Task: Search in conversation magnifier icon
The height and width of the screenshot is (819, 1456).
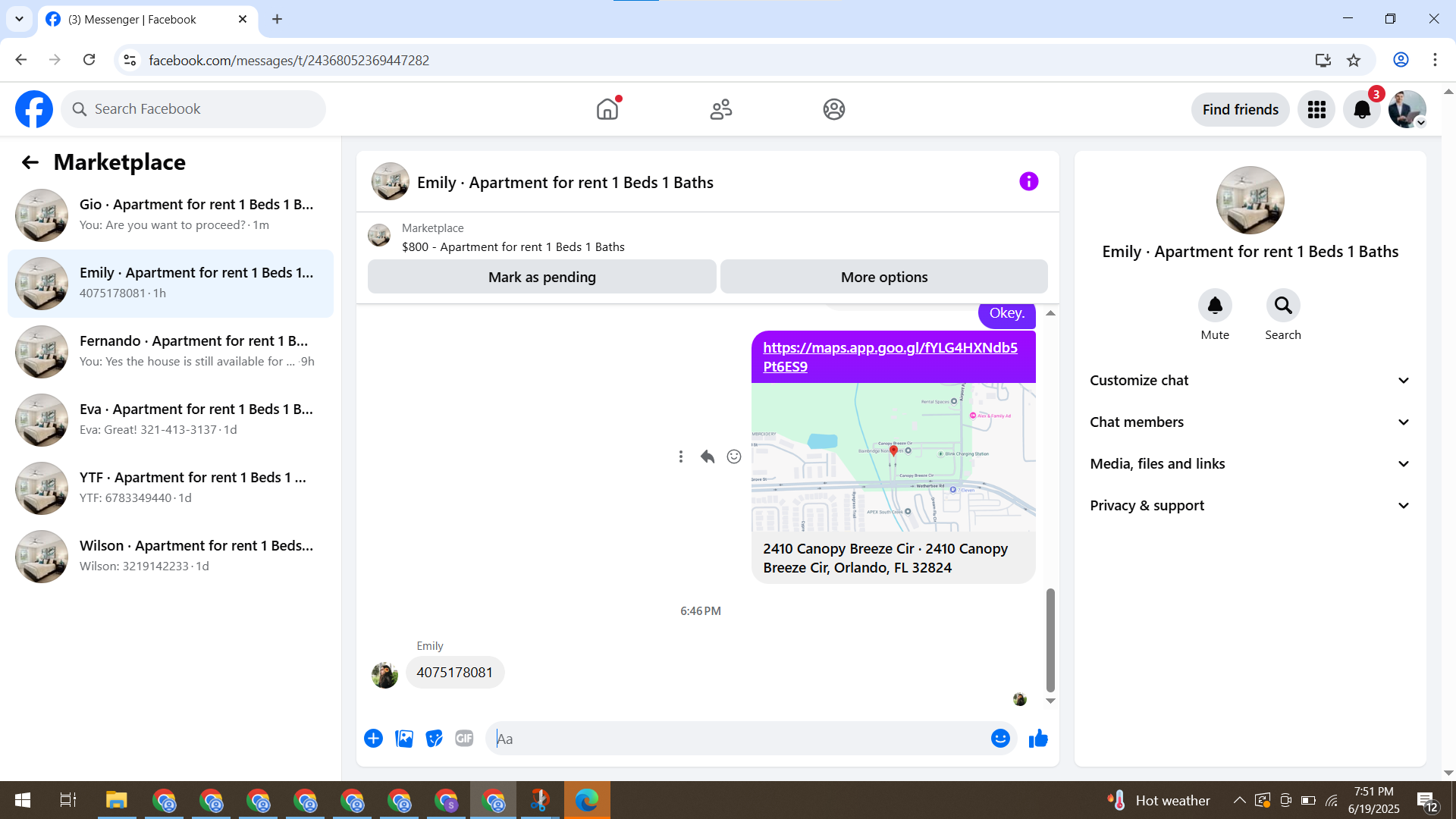Action: tap(1283, 306)
